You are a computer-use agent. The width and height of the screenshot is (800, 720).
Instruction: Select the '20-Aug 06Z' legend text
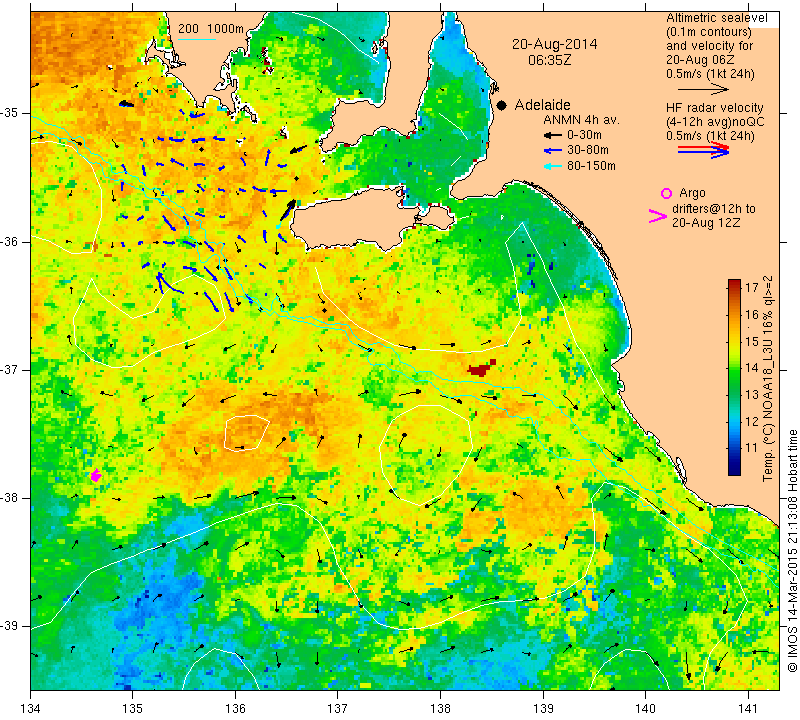[x=700, y=60]
